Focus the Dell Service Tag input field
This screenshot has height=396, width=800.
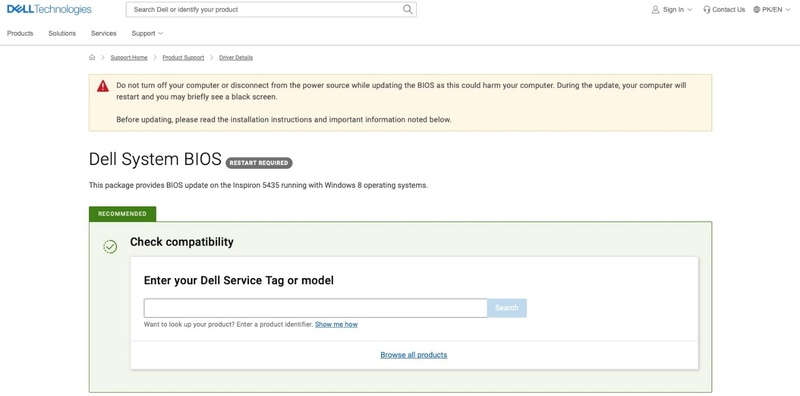(315, 308)
